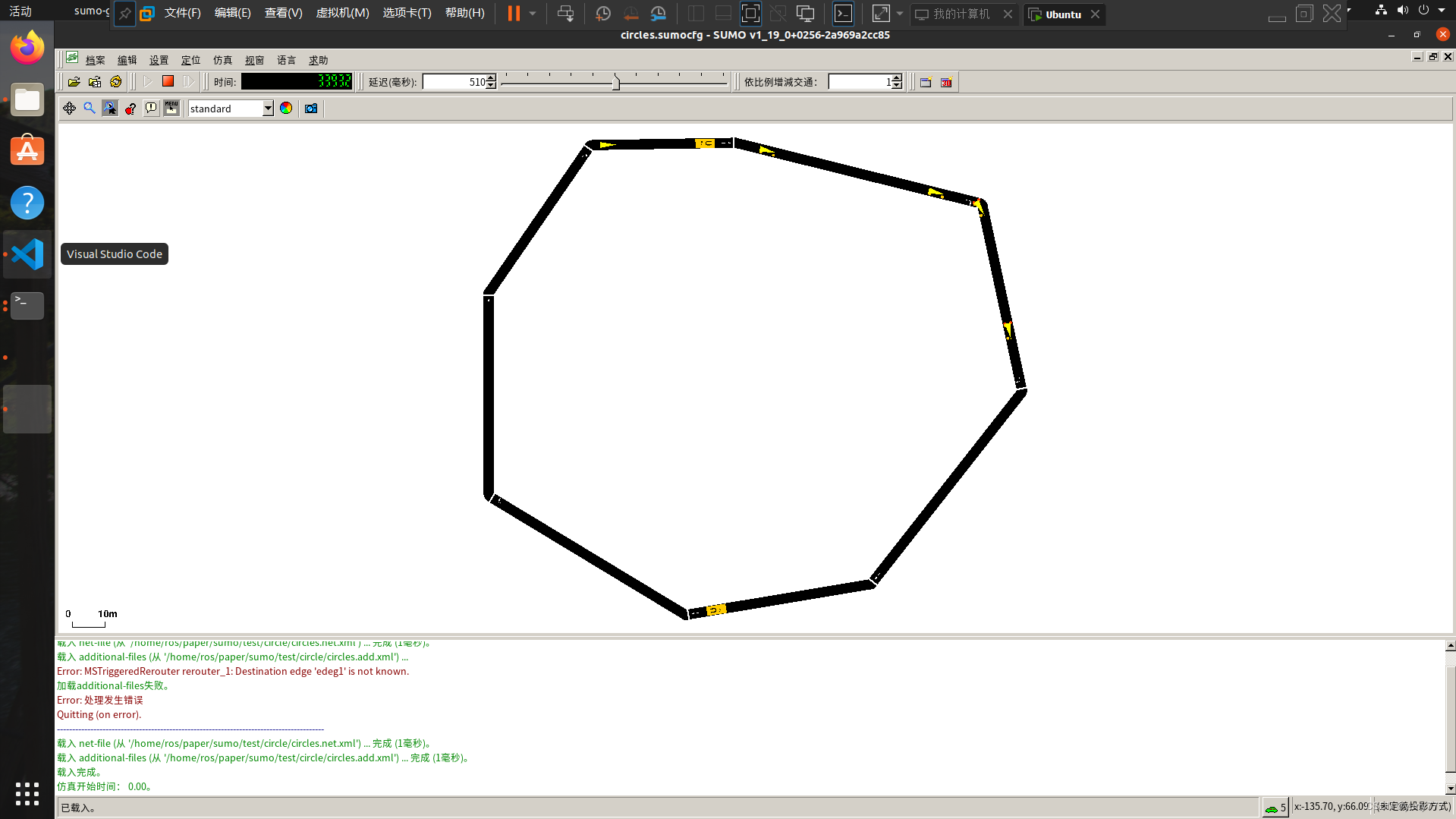Open Help from the Ubuntu dock
The height and width of the screenshot is (819, 1456).
pyautogui.click(x=27, y=203)
